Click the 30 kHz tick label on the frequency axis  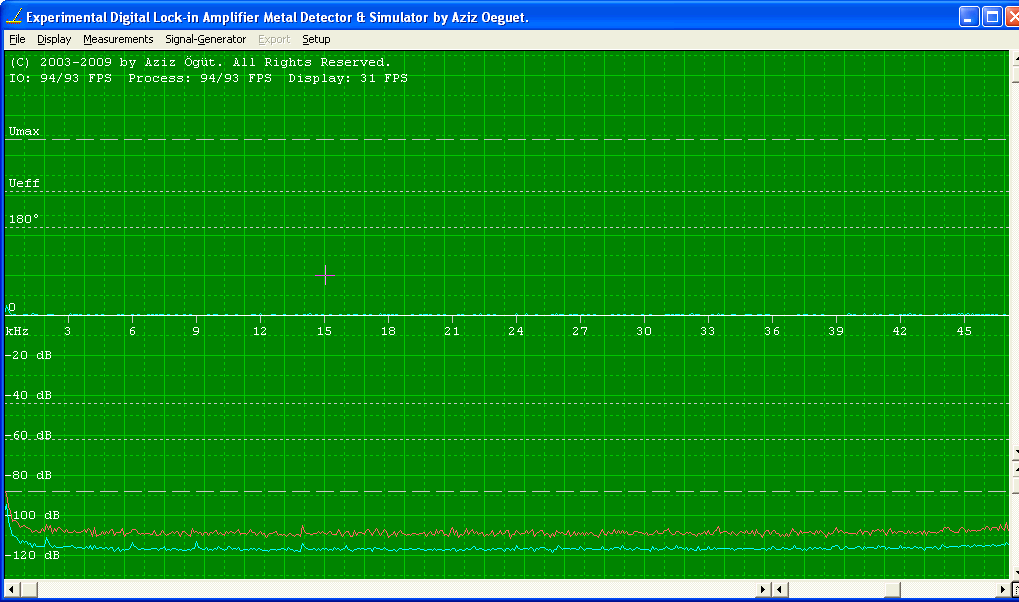point(643,331)
